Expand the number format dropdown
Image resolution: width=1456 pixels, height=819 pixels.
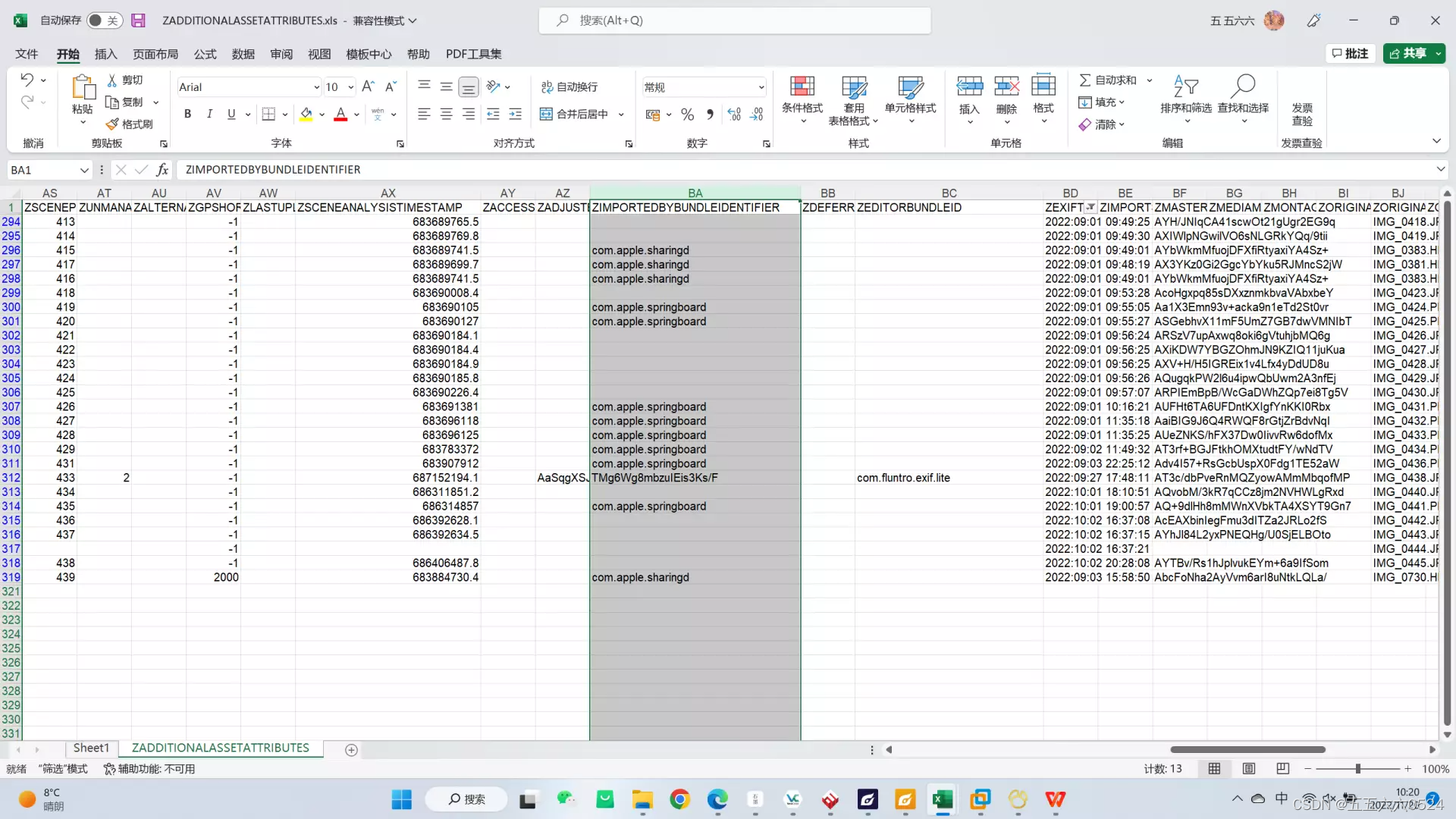point(761,87)
